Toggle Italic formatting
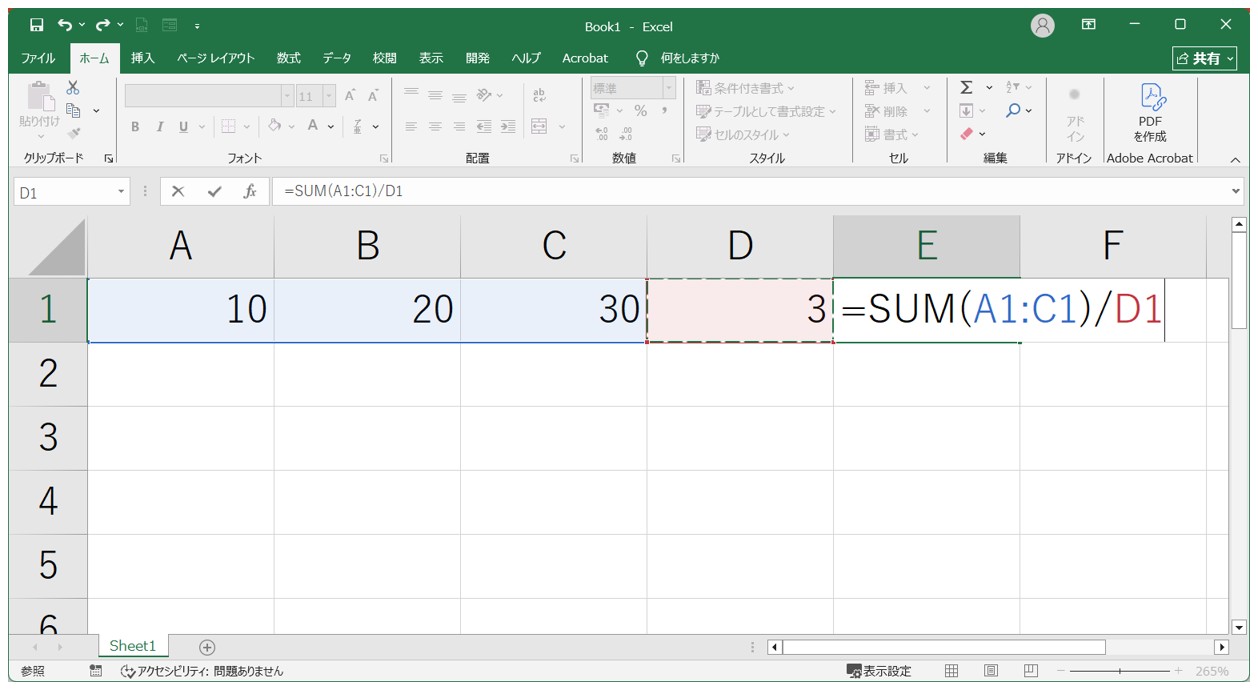1258x689 pixels. pos(159,126)
